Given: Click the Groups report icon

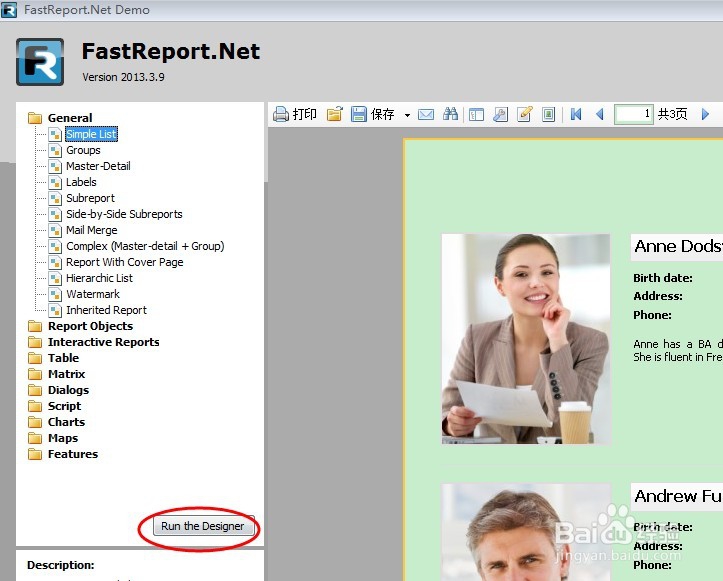Looking at the screenshot, I should (55, 150).
